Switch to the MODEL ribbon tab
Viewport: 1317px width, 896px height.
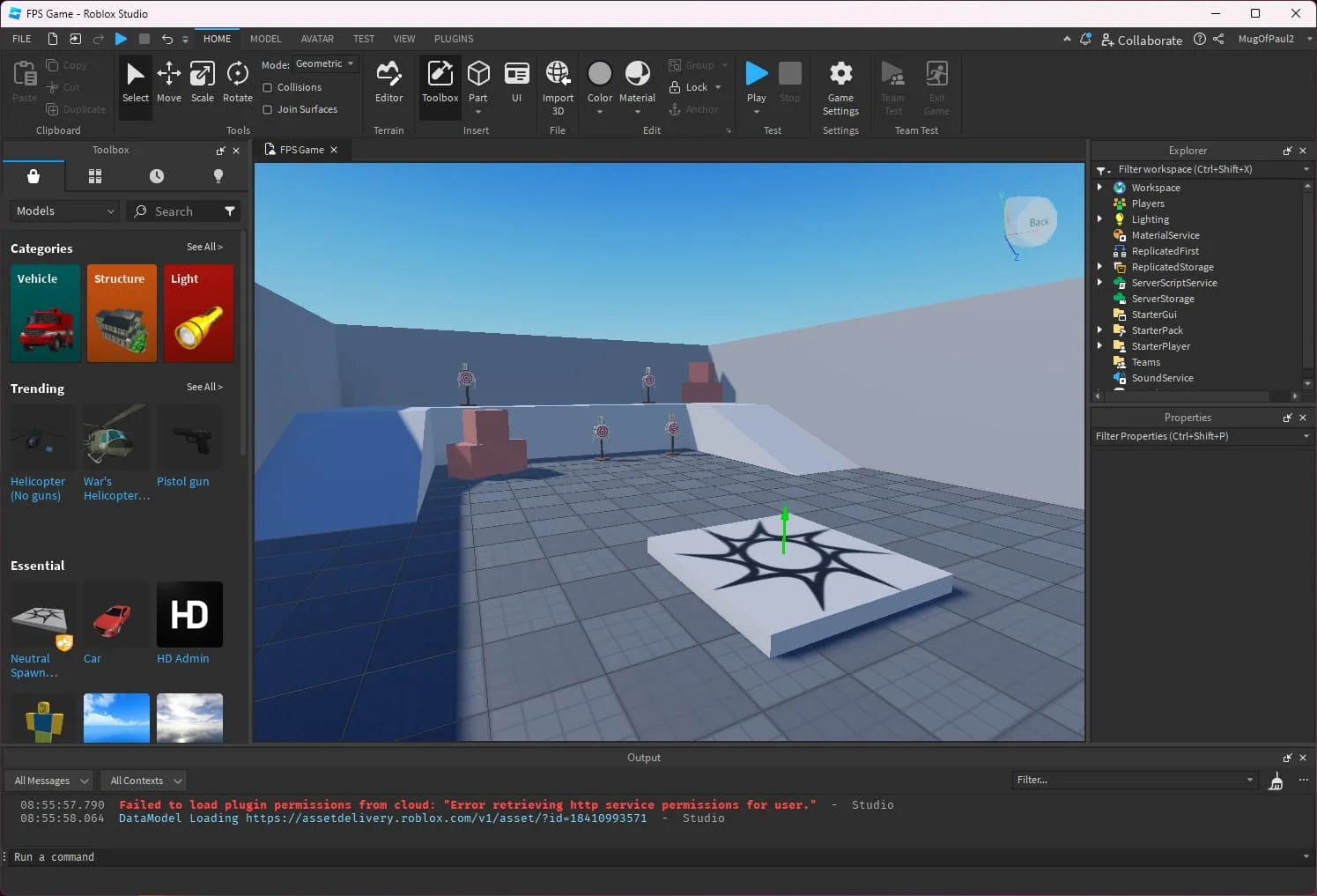(265, 39)
